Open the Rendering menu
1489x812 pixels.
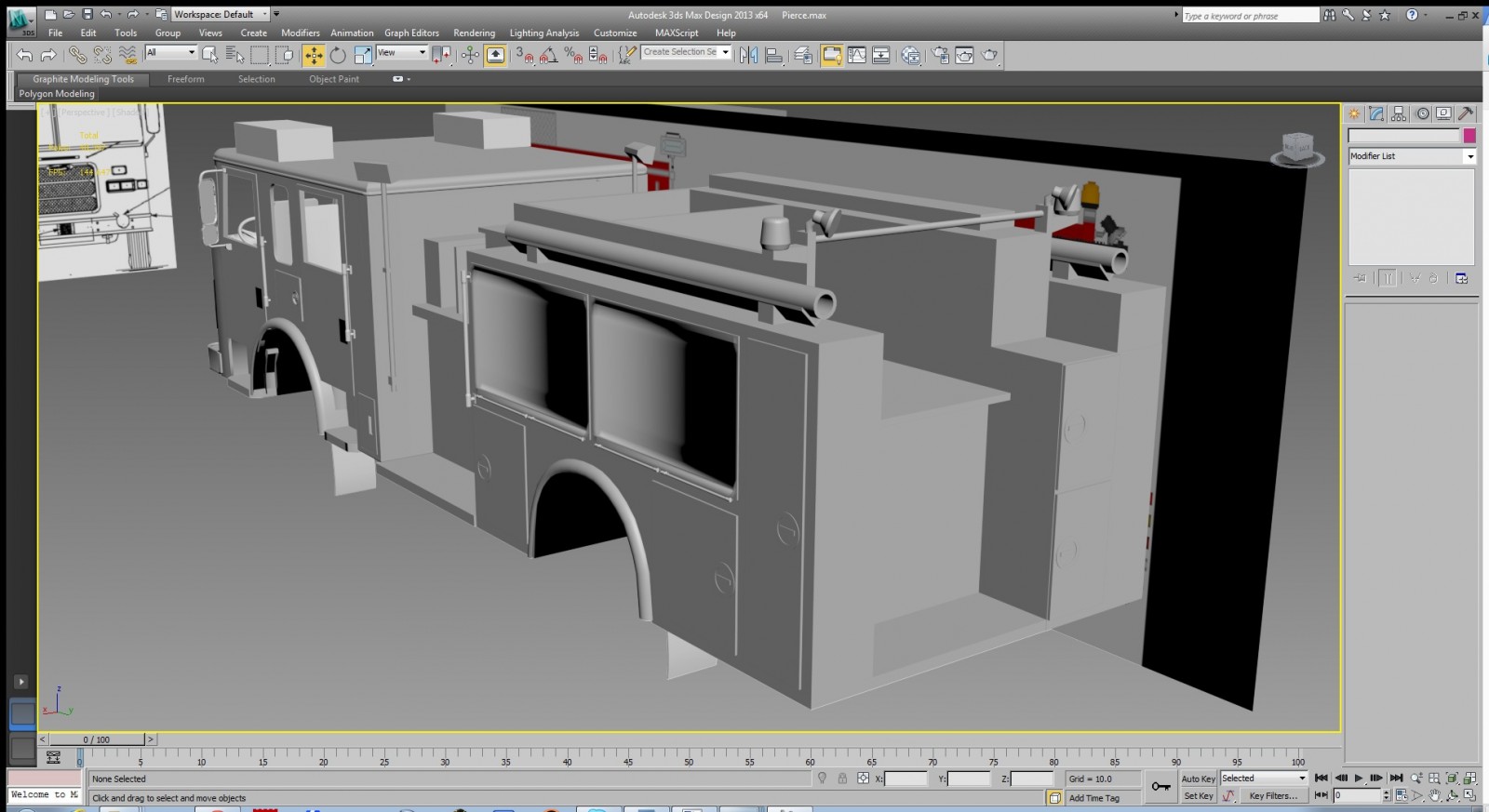(474, 33)
